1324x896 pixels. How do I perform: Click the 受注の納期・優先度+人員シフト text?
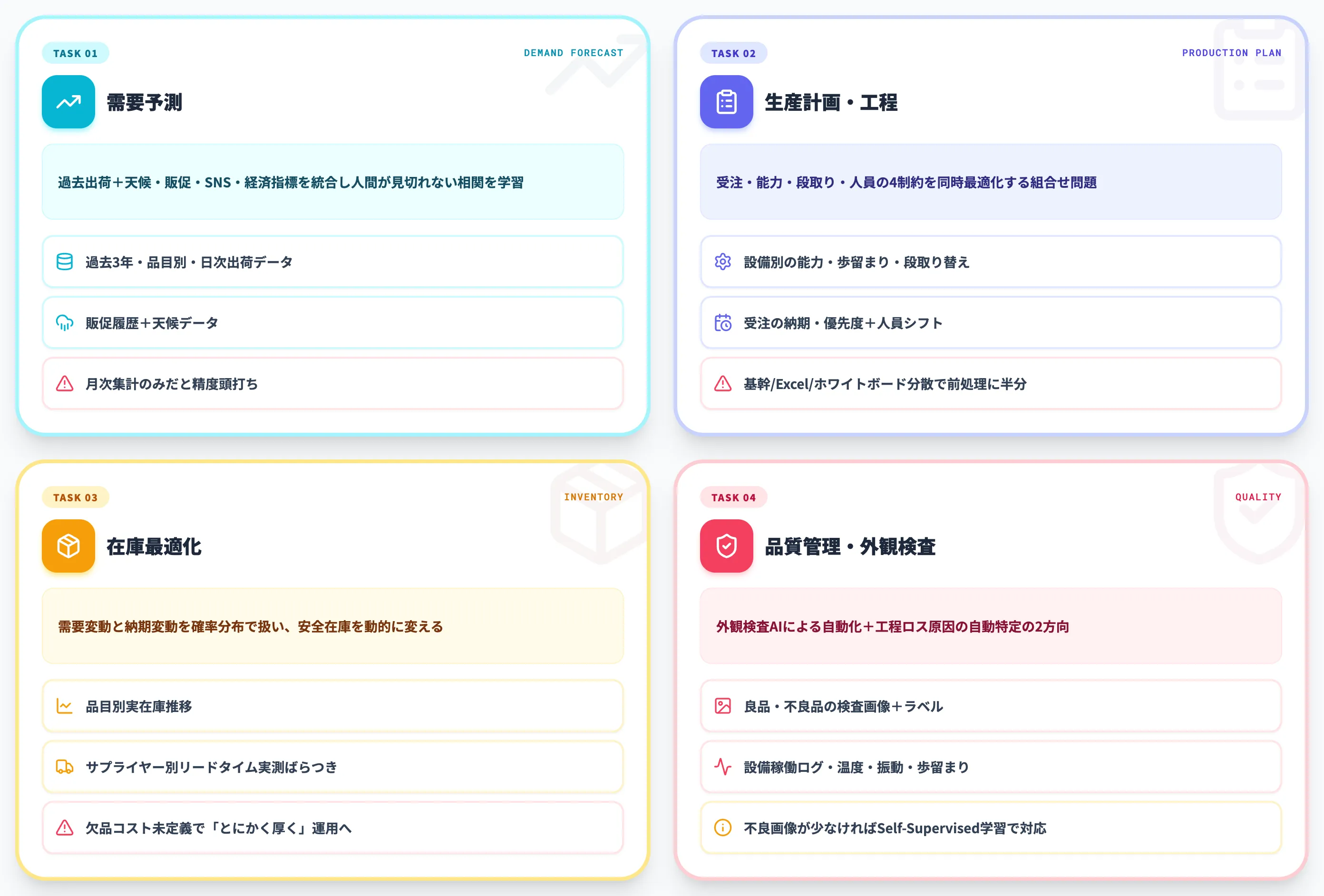843,323
